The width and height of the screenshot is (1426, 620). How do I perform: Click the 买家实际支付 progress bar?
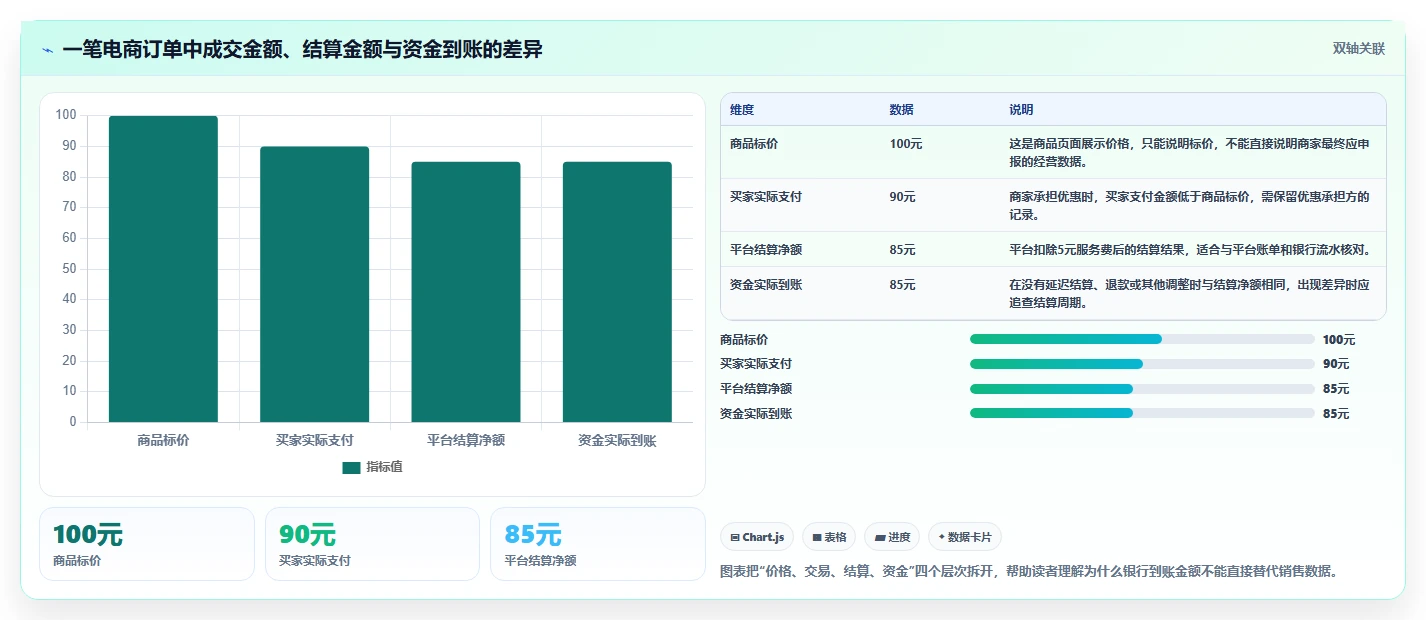[1142, 364]
